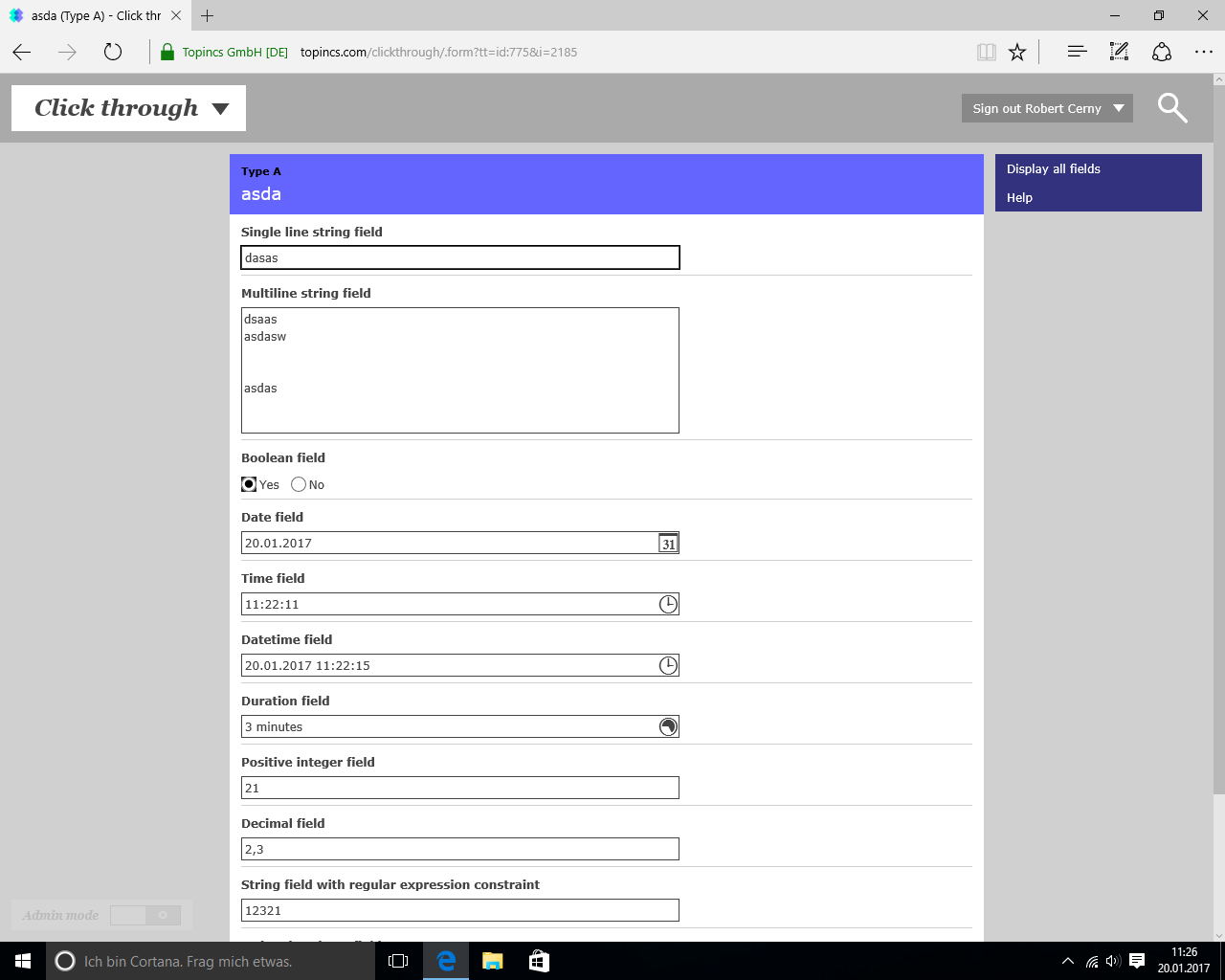Add page to favorites with star icon
This screenshot has height=980, width=1225.
click(x=1017, y=53)
